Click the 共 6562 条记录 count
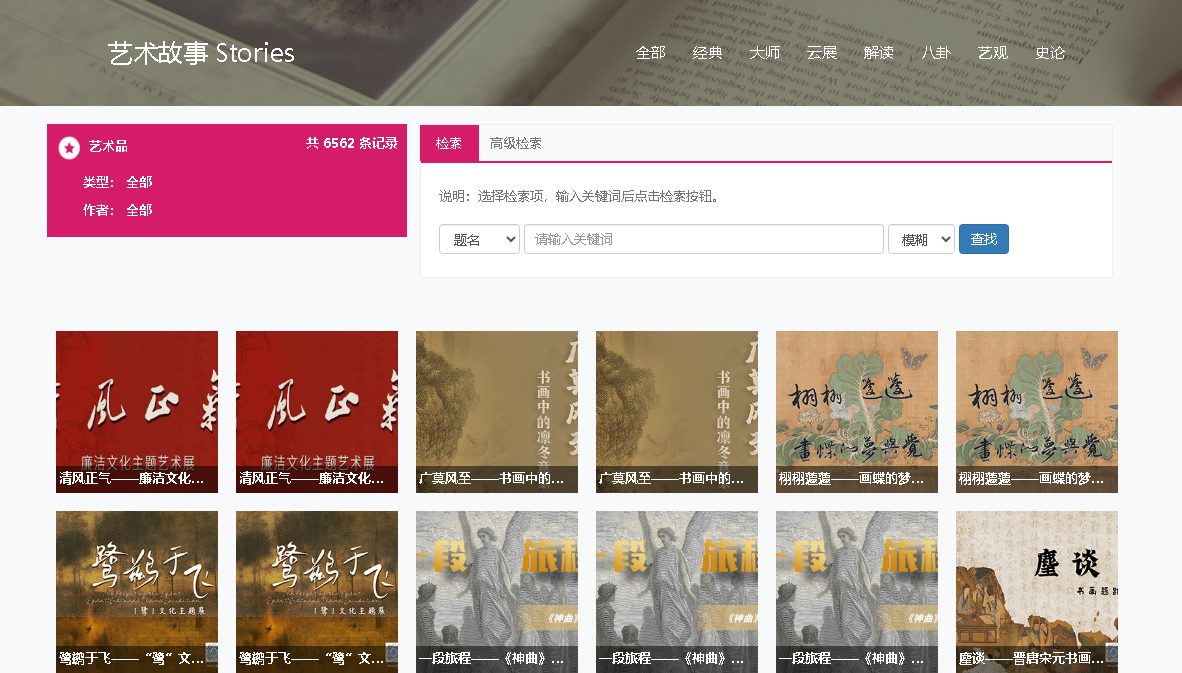Image resolution: width=1182 pixels, height=673 pixels. [x=352, y=143]
